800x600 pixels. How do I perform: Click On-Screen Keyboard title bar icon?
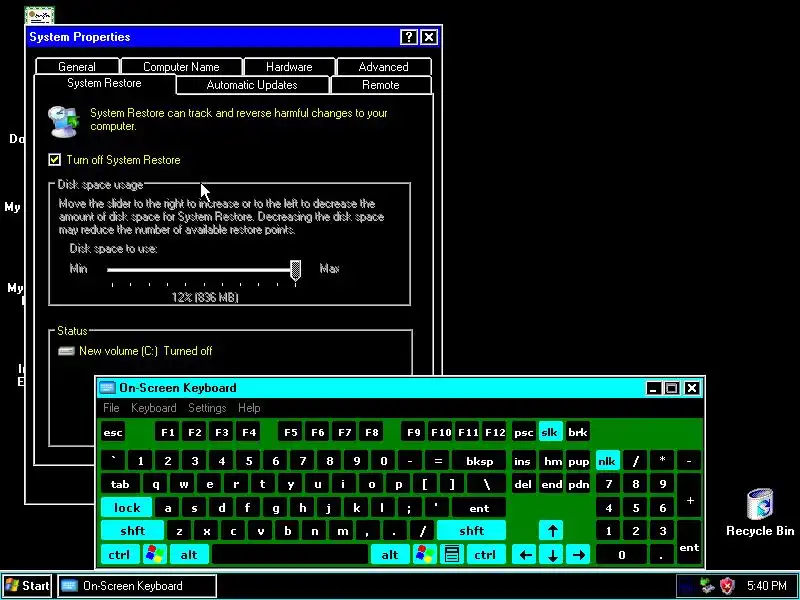point(107,388)
